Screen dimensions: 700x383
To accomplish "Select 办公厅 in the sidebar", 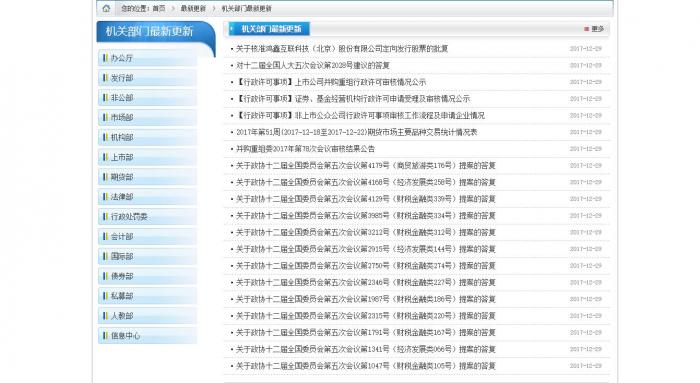I will click(147, 58).
